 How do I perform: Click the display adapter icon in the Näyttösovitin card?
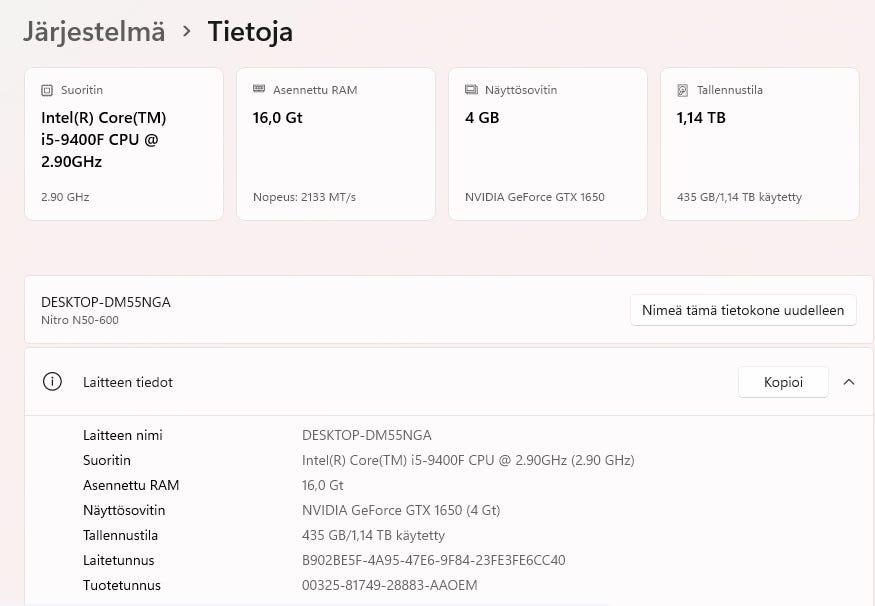pos(472,89)
